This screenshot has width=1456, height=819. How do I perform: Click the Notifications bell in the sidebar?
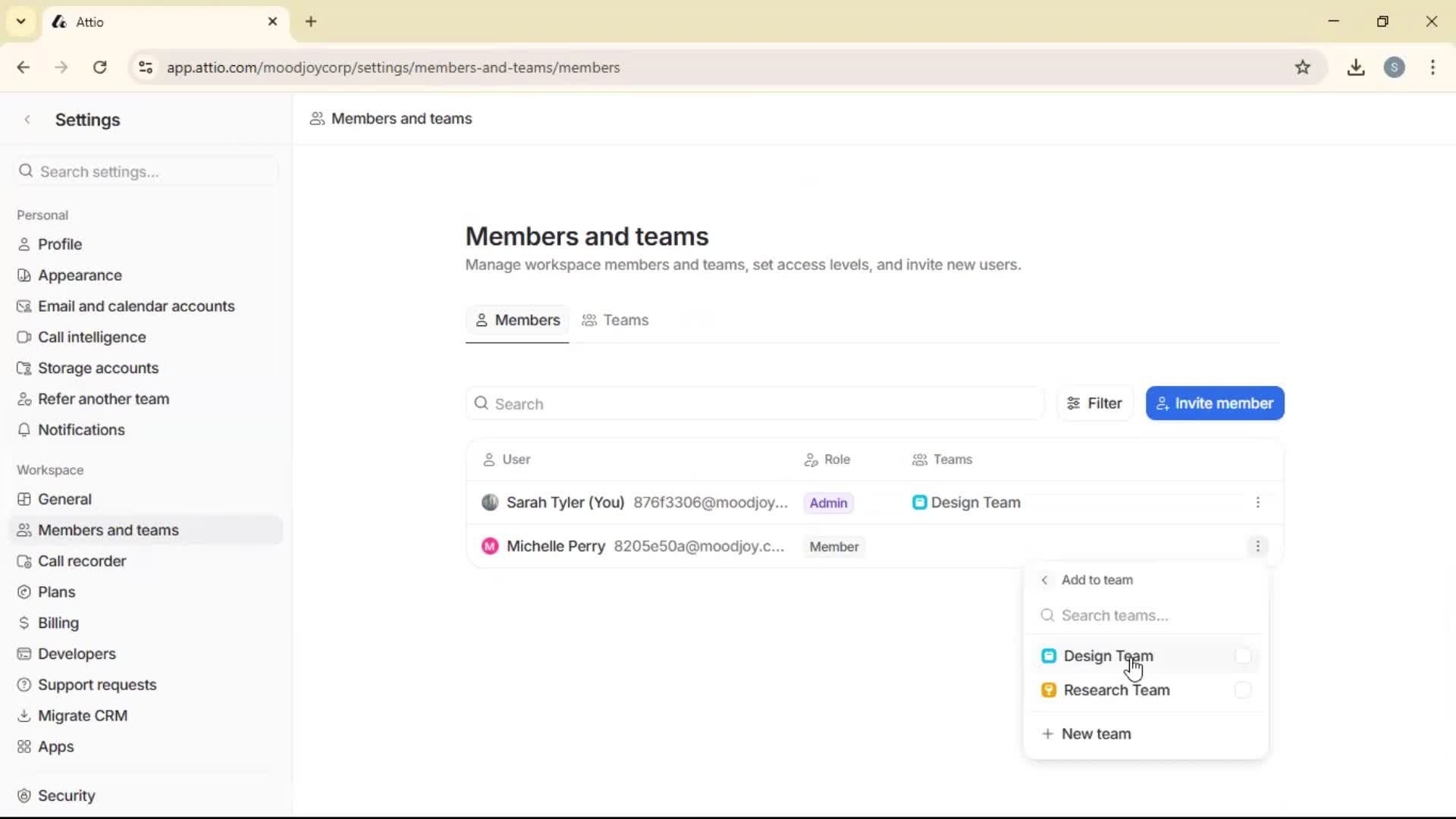[x=25, y=430]
